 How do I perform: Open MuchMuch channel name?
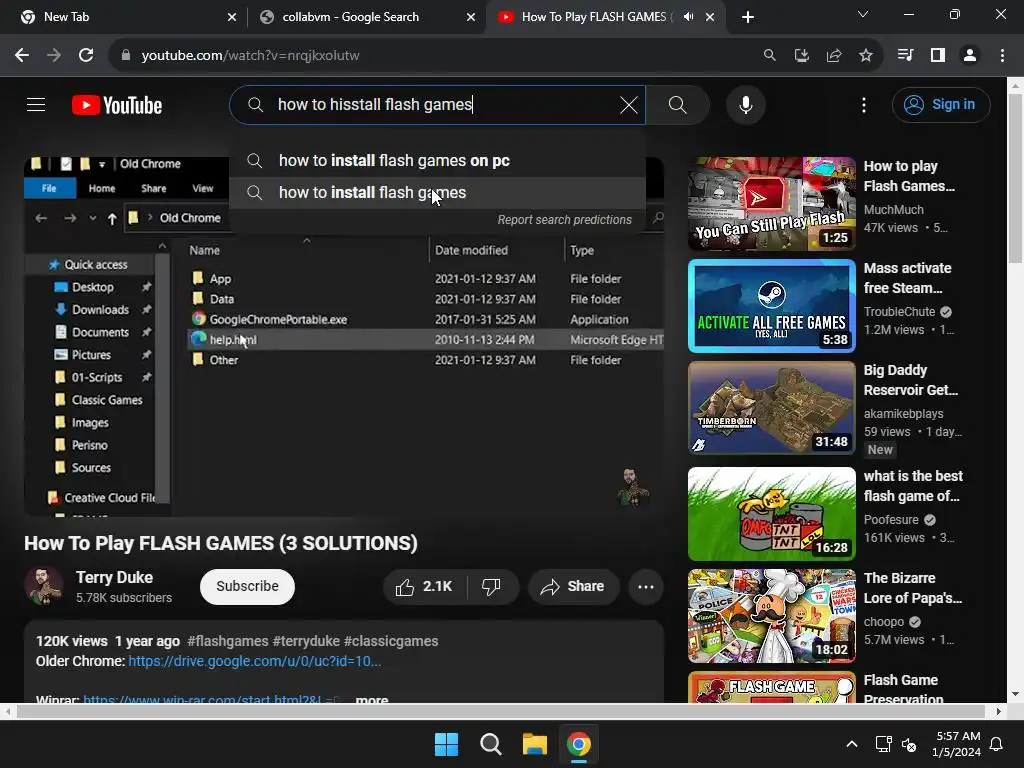893,210
